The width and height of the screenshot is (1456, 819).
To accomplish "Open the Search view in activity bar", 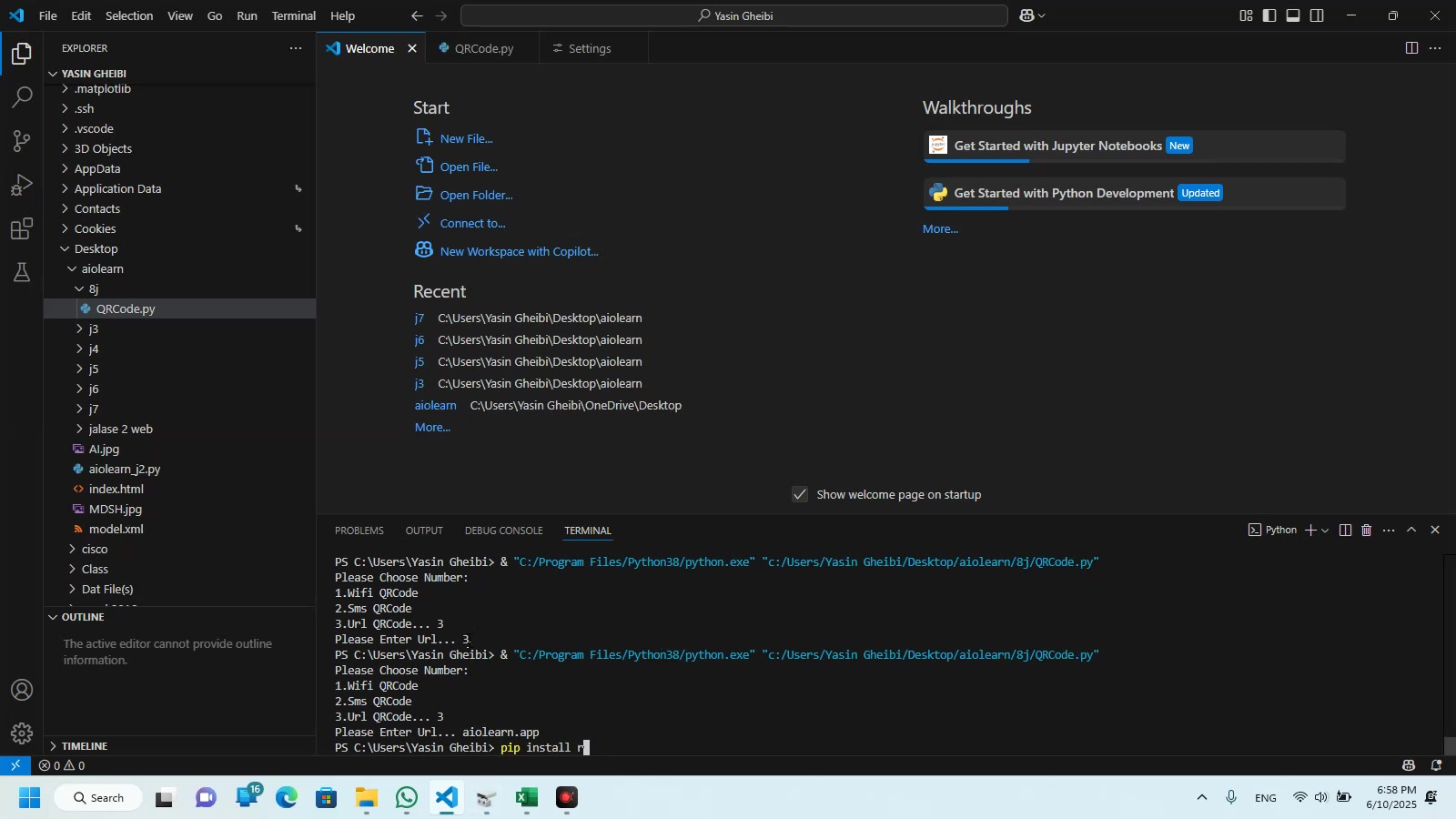I will pyautogui.click(x=22, y=97).
